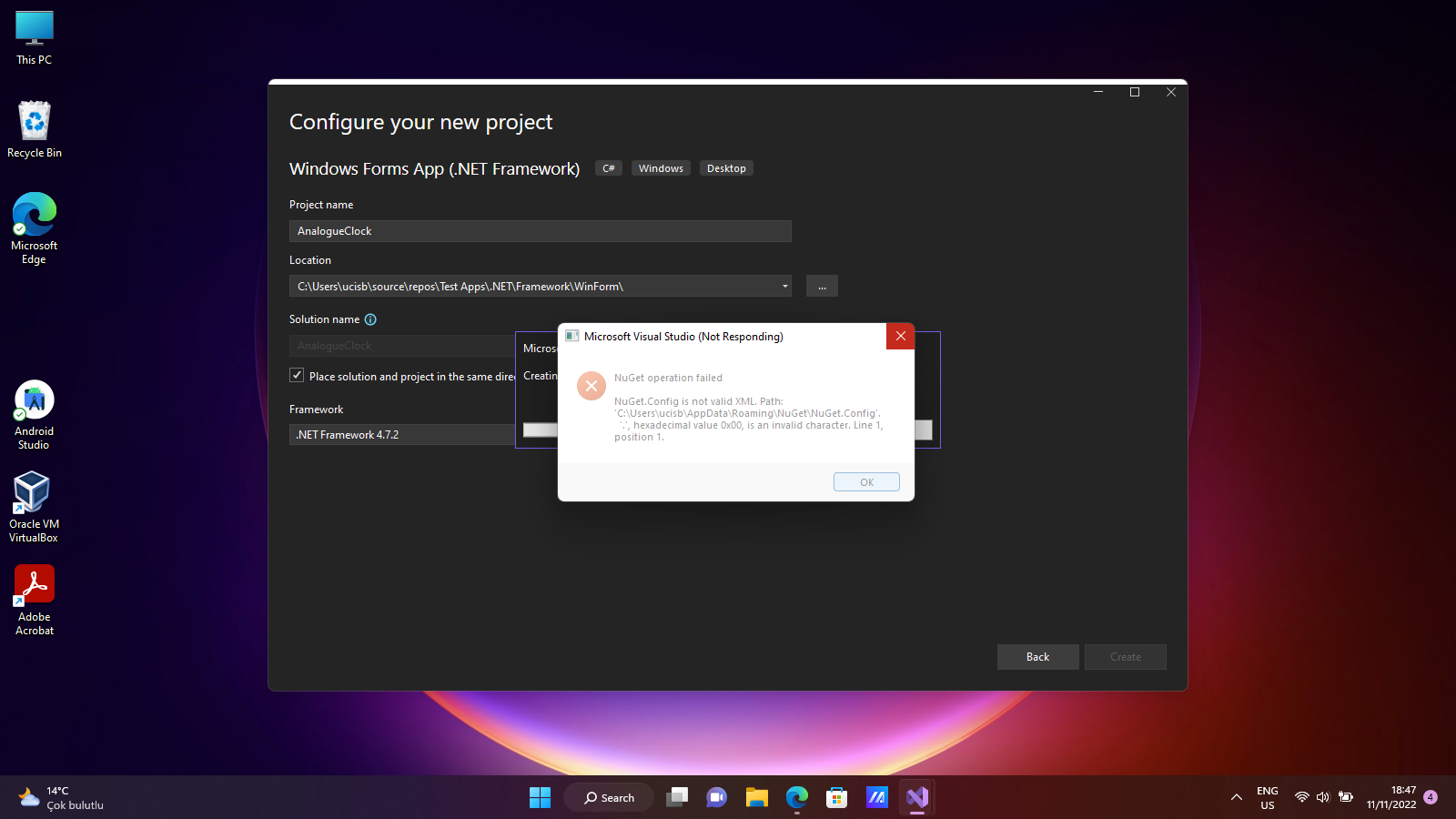Open battery status icon
Screen dimensions: 1456x819
pyautogui.click(x=1346, y=797)
